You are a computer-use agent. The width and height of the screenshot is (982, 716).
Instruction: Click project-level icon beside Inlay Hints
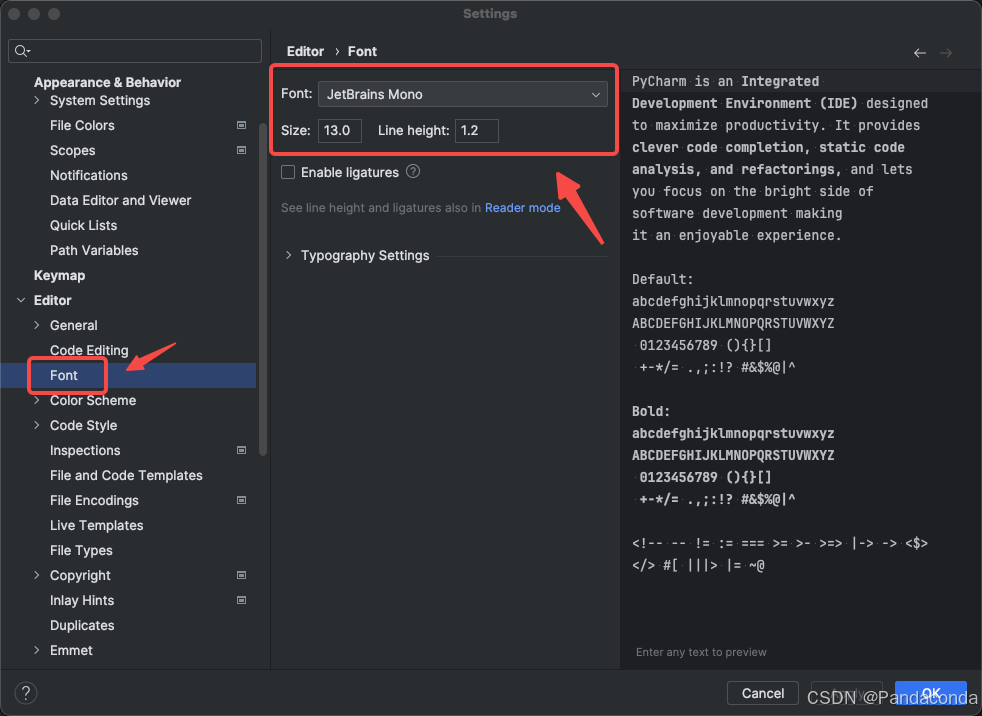coord(241,600)
